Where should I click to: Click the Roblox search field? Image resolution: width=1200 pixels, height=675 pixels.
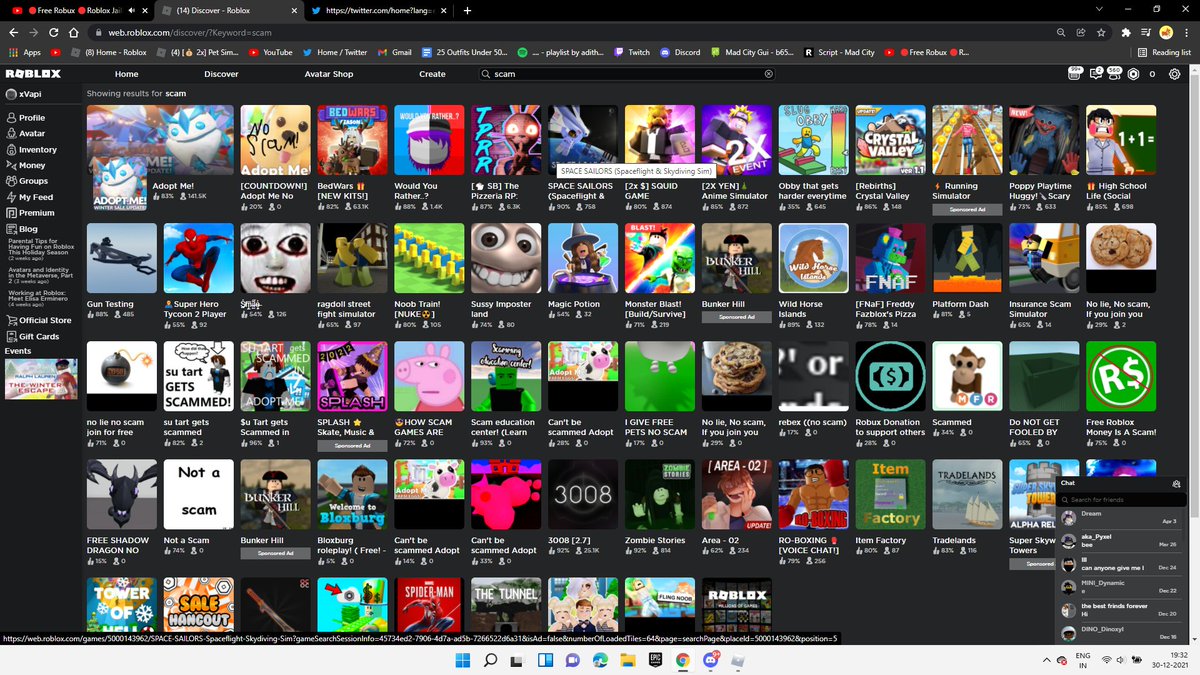coord(627,74)
